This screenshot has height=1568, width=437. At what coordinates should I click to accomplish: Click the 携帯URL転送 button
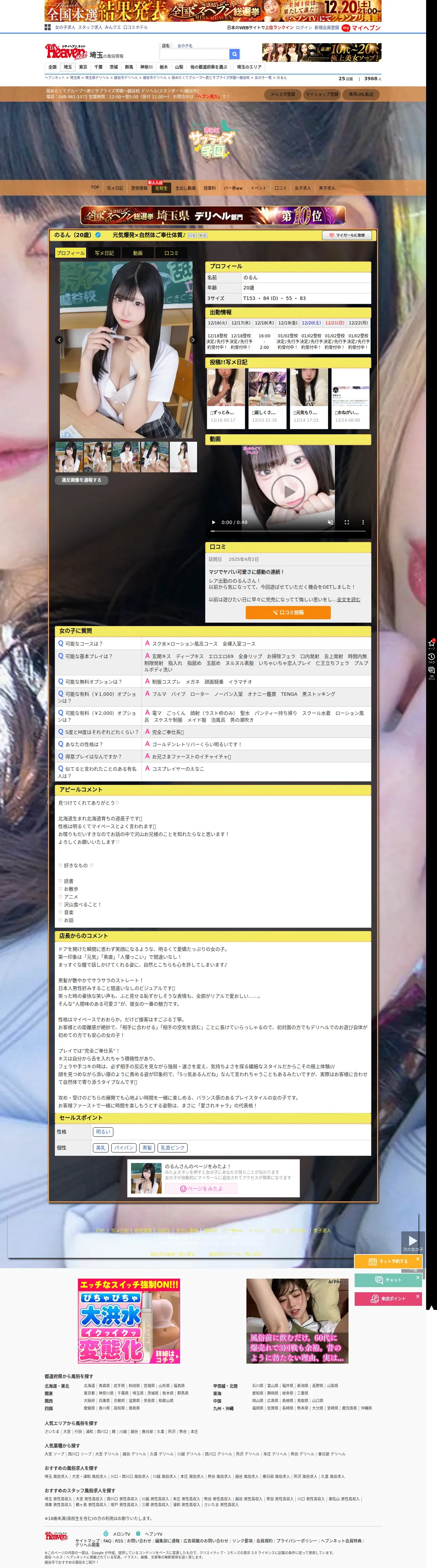(x=361, y=94)
